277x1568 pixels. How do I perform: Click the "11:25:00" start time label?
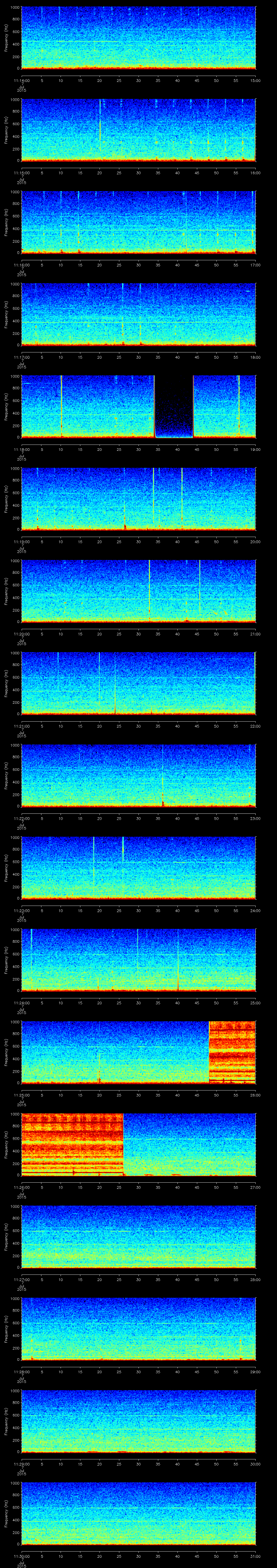click(21, 1095)
